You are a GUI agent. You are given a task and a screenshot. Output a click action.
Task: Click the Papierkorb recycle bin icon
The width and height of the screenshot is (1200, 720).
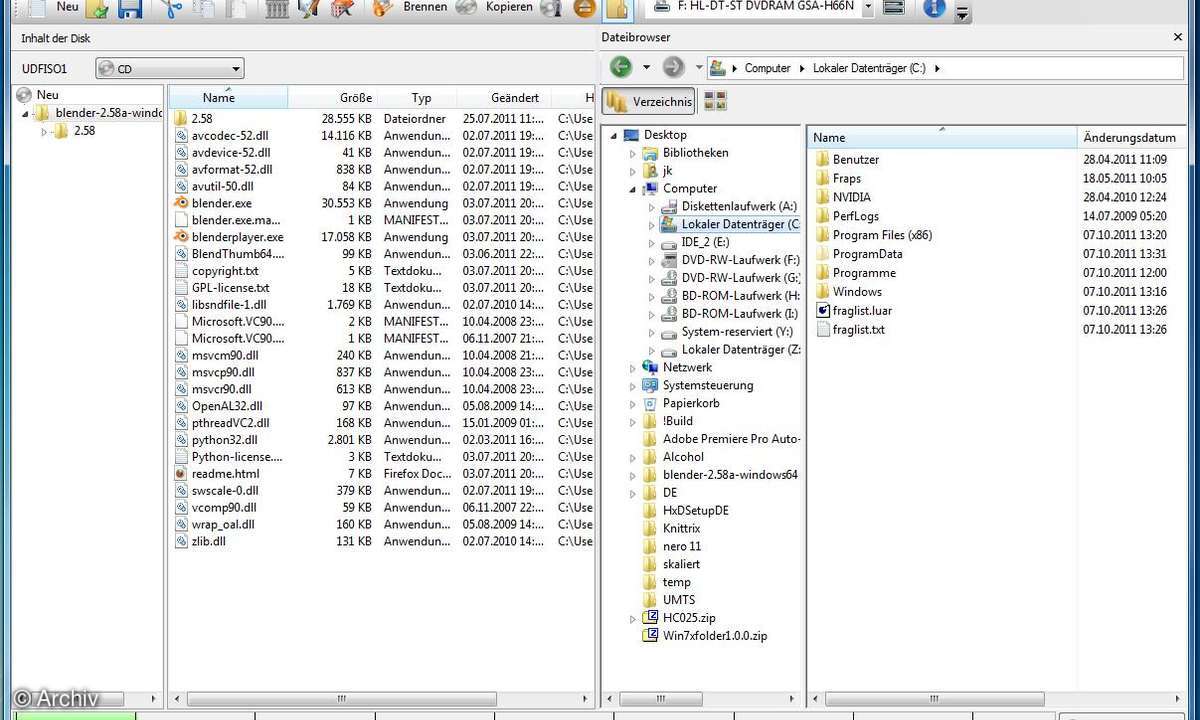pyautogui.click(x=651, y=403)
